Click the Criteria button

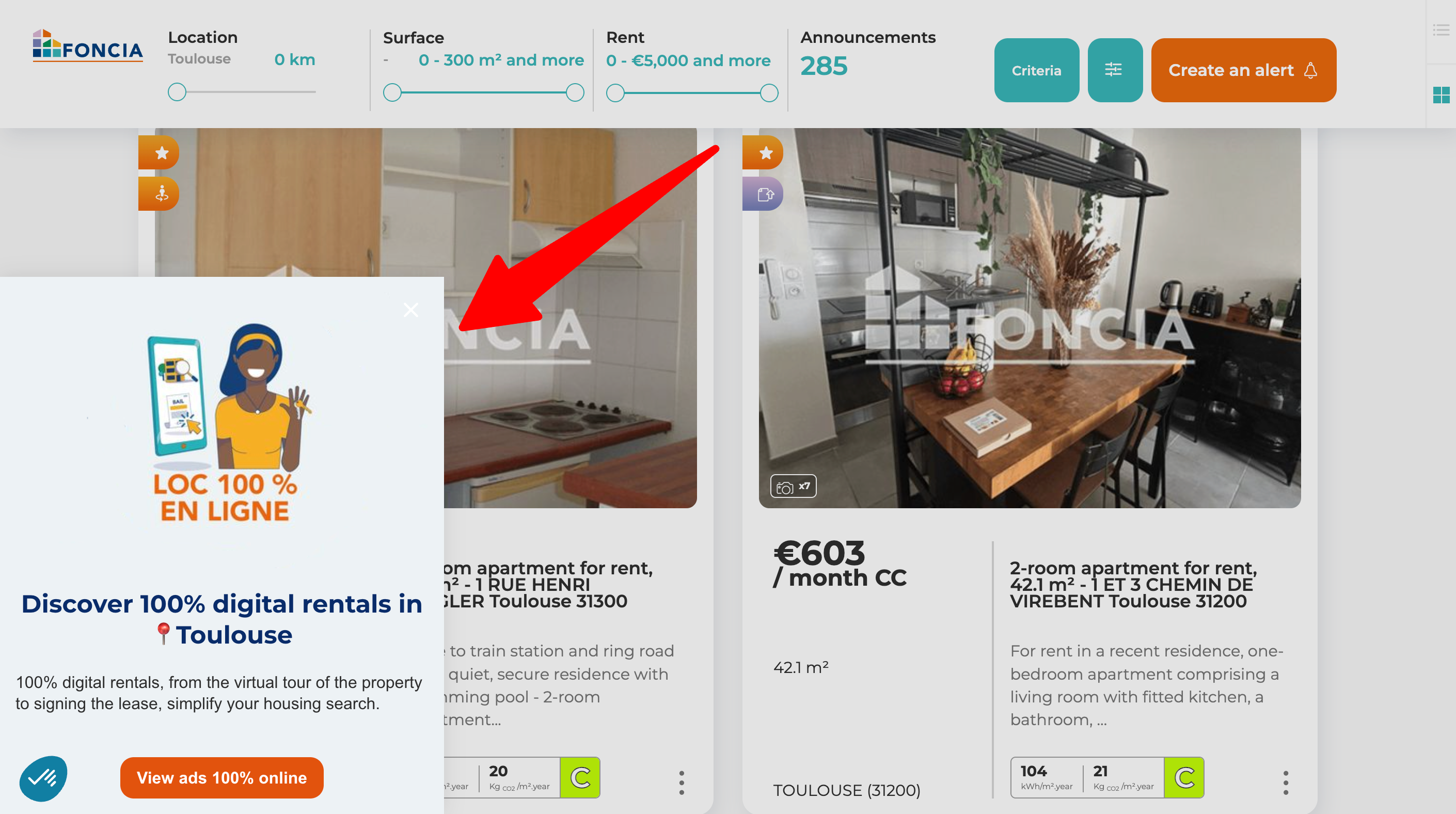pyautogui.click(x=1037, y=70)
